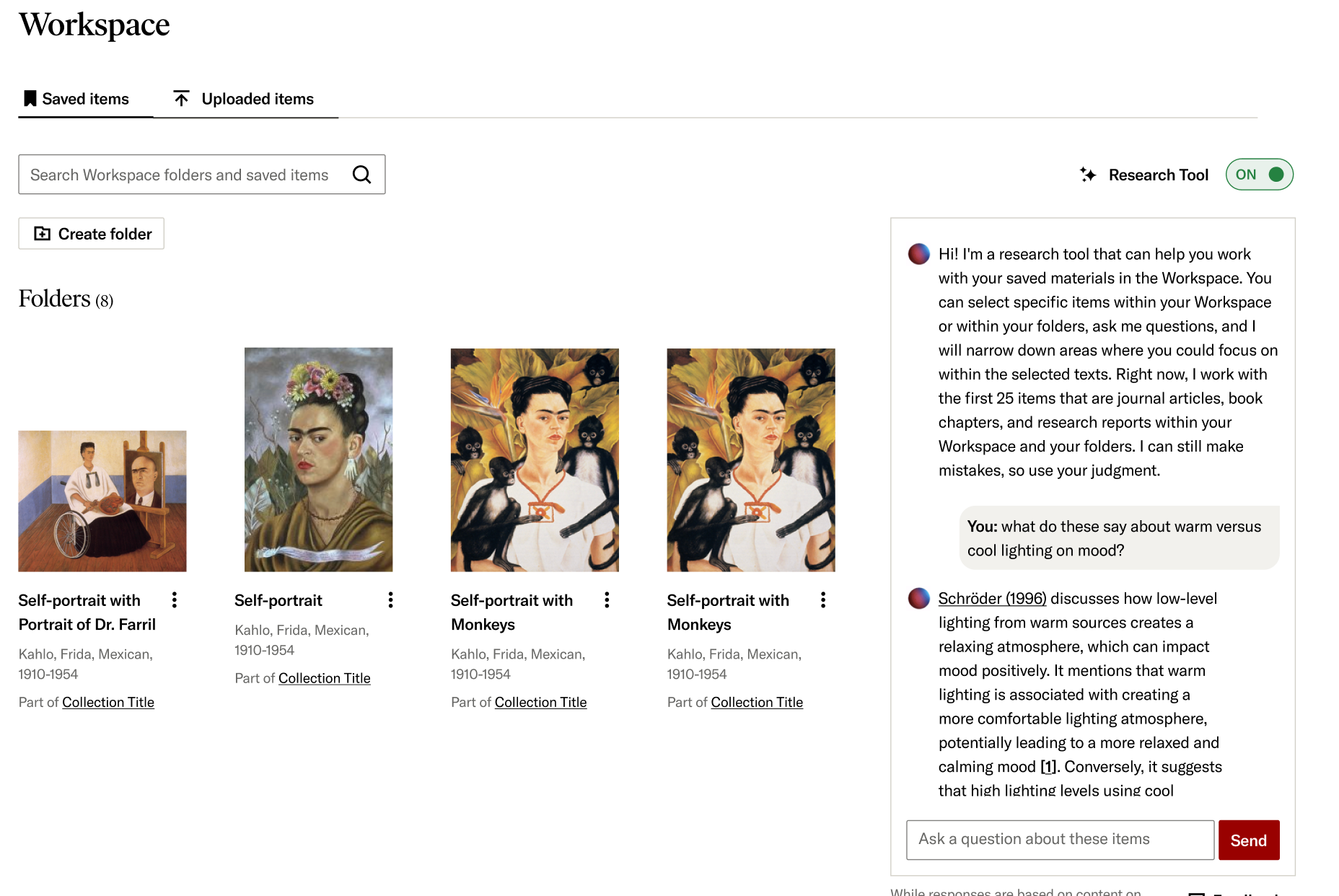Switch to the Uploaded items tab
The width and height of the screenshot is (1339, 896).
pyautogui.click(x=245, y=99)
